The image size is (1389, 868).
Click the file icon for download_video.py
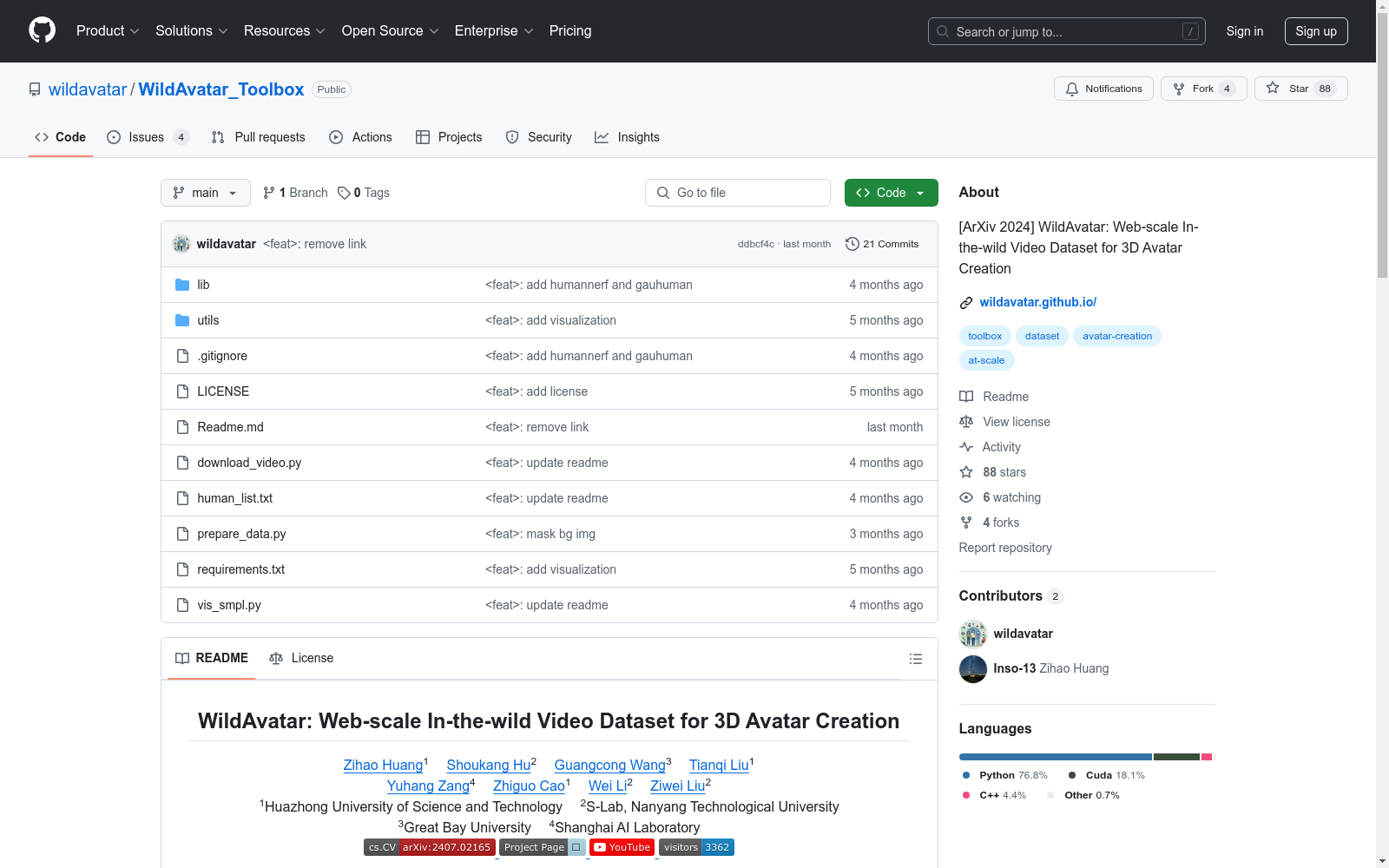pos(182,463)
